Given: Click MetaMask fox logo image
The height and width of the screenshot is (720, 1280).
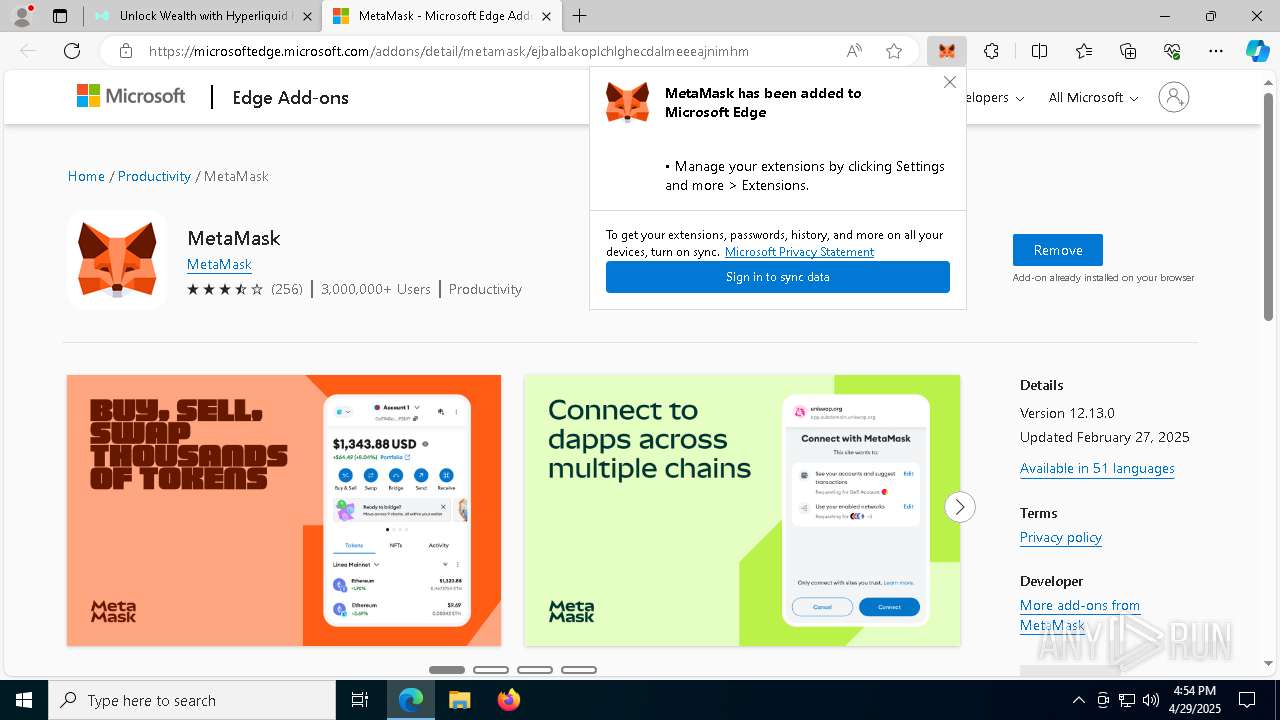Looking at the screenshot, I should 117,259.
